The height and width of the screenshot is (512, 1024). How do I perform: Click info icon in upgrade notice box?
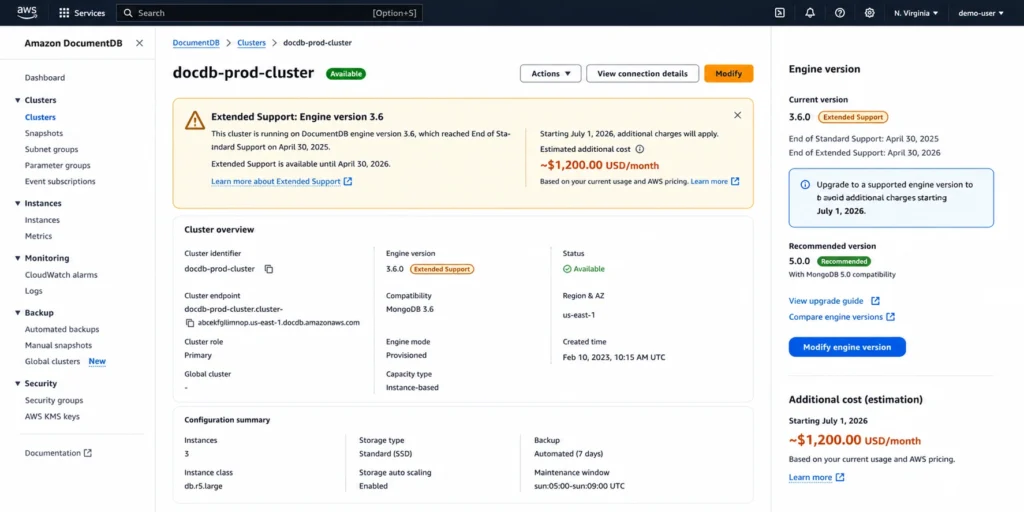pos(805,185)
